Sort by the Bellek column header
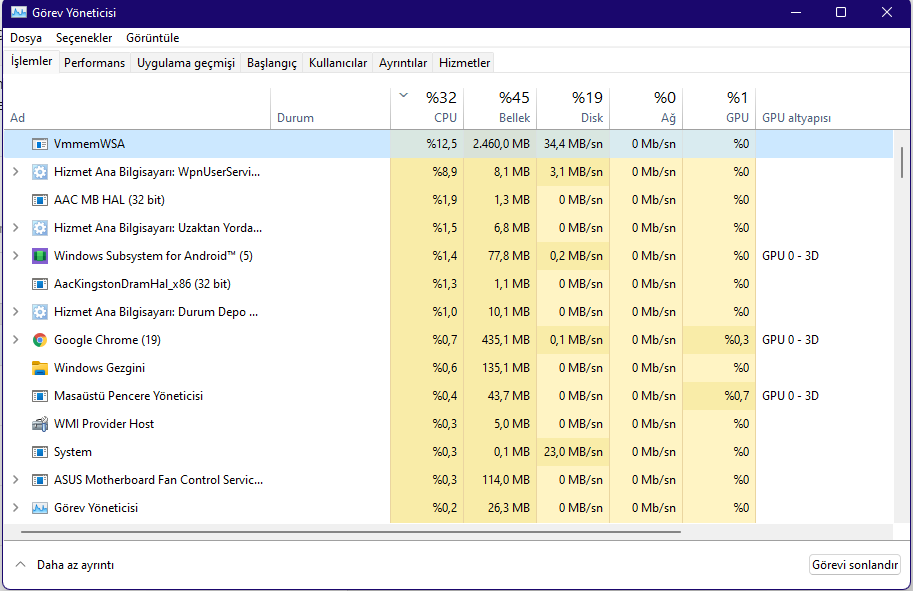 pos(500,108)
